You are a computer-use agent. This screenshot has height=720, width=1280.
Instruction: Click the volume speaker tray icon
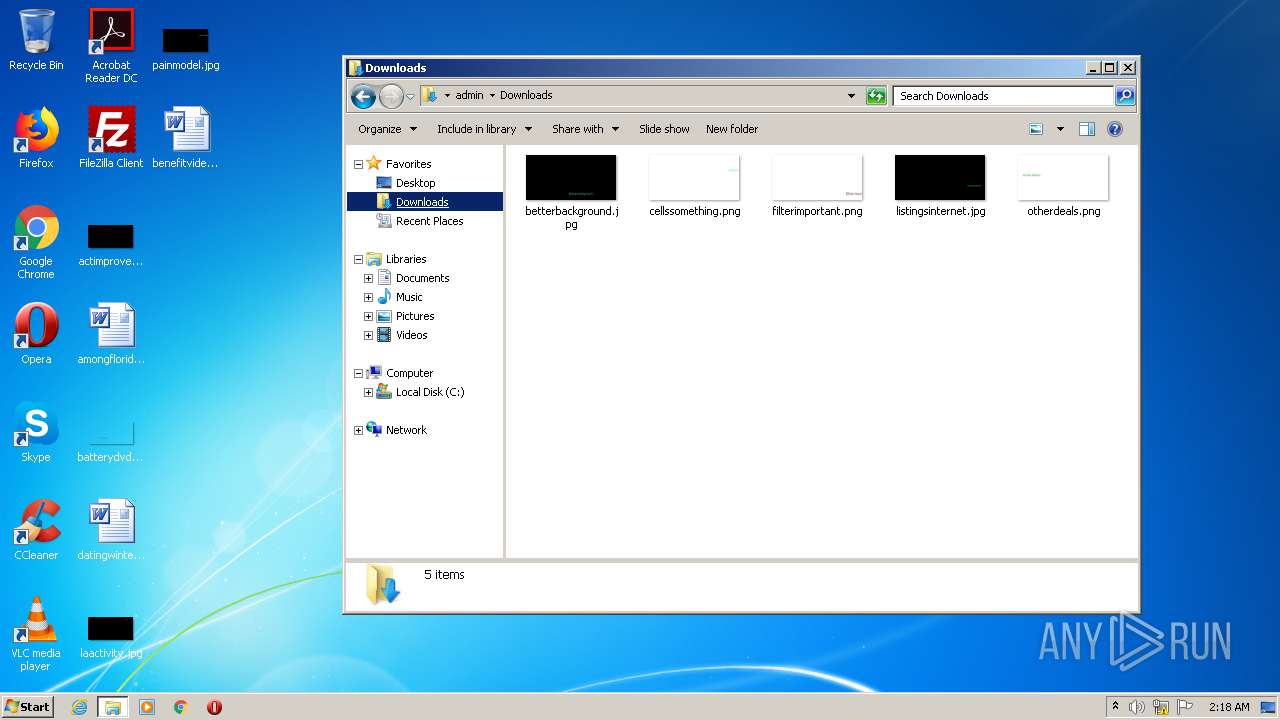(1137, 707)
